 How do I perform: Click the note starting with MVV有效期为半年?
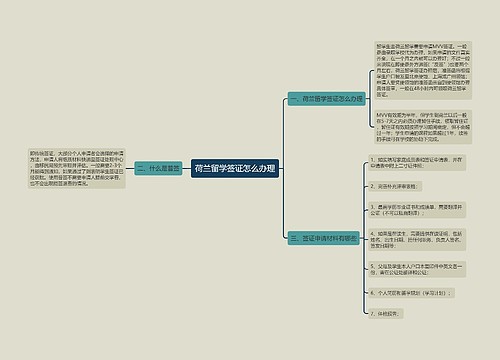click(x=423, y=127)
